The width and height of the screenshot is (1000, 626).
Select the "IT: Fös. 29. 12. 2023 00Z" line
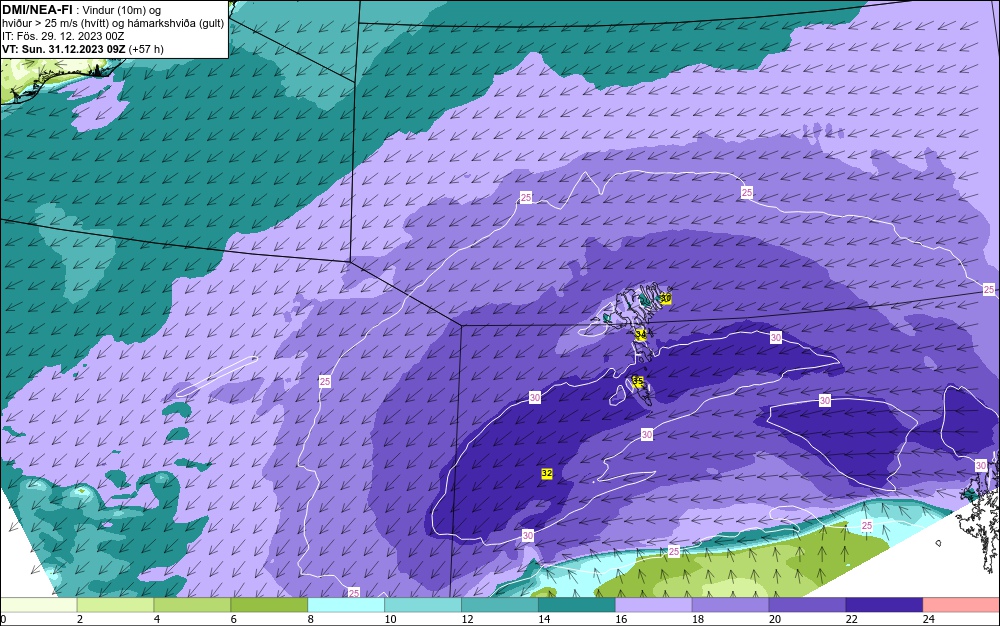pyautogui.click(x=64, y=36)
